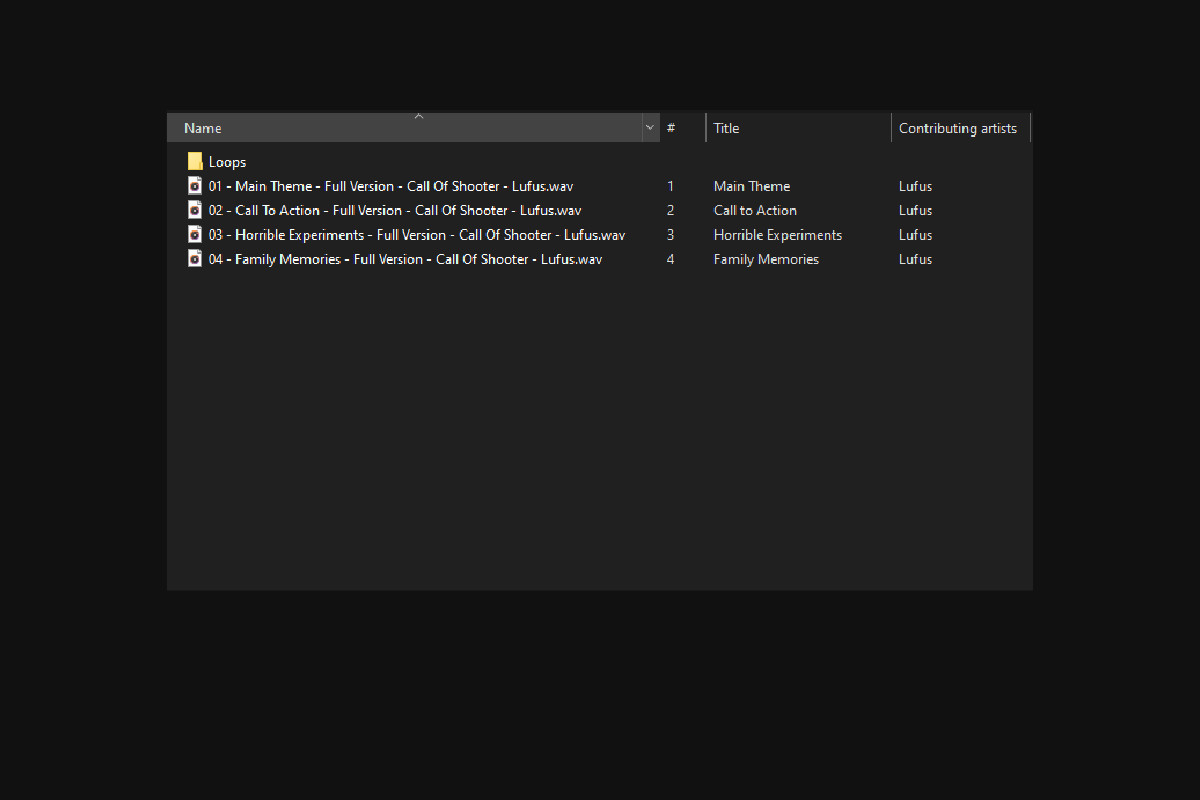Click the 'Family Memories' Title cell
The image size is (1200, 800).
[x=766, y=259]
